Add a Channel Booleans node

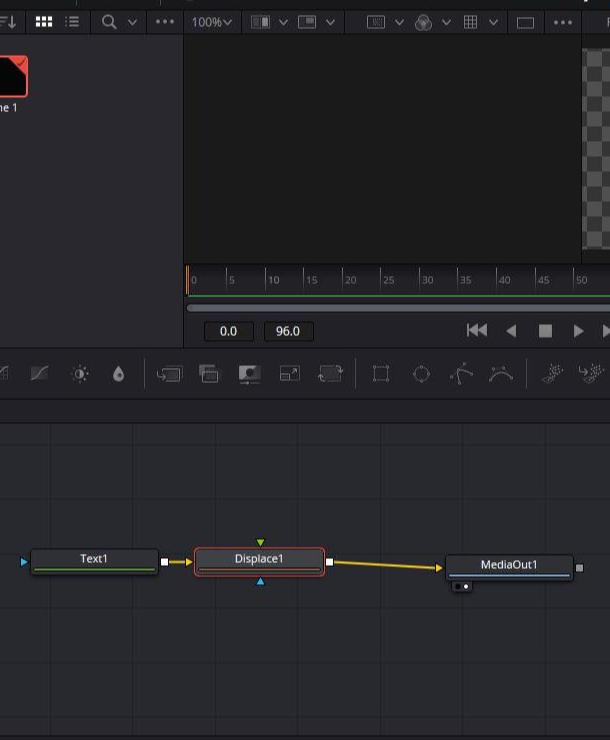pos(209,374)
